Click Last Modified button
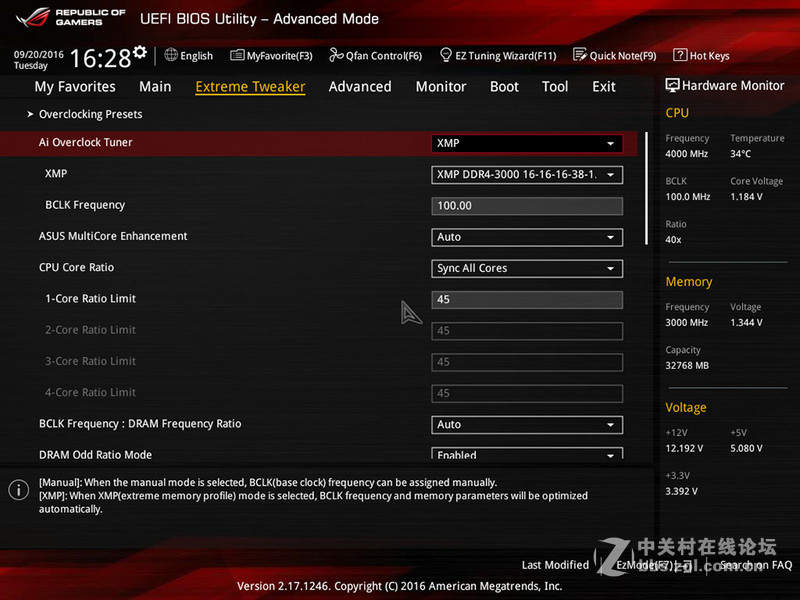Viewport: 800px width, 600px height. (x=555, y=565)
